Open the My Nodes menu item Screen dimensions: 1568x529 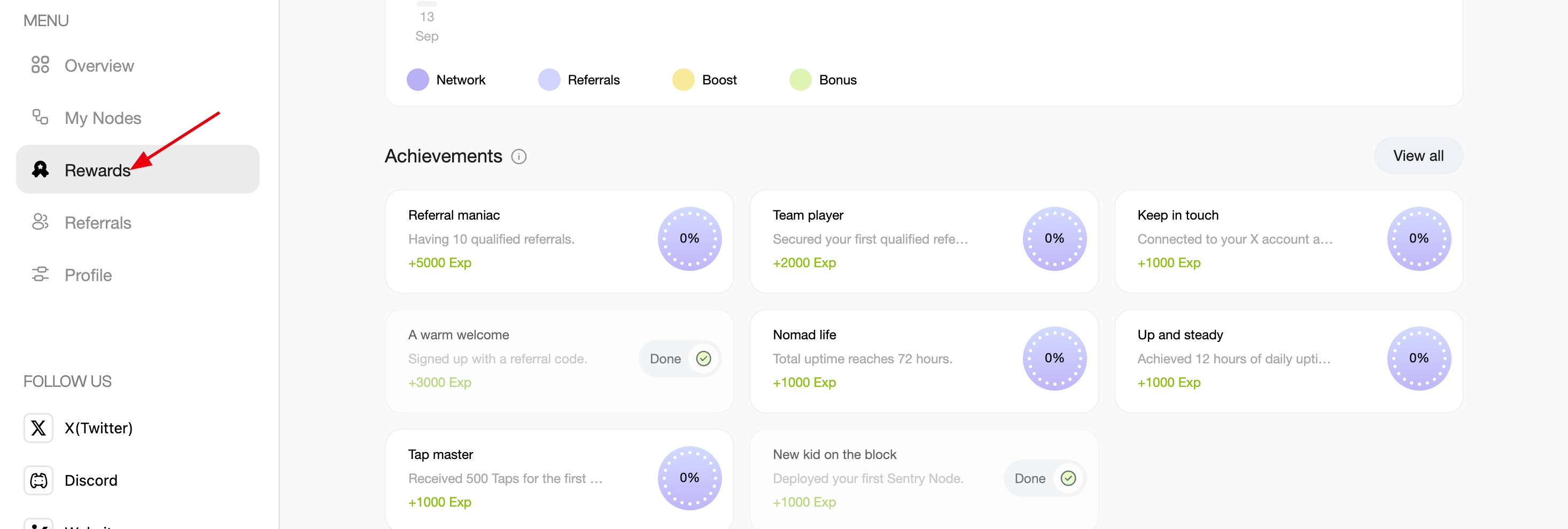(103, 118)
